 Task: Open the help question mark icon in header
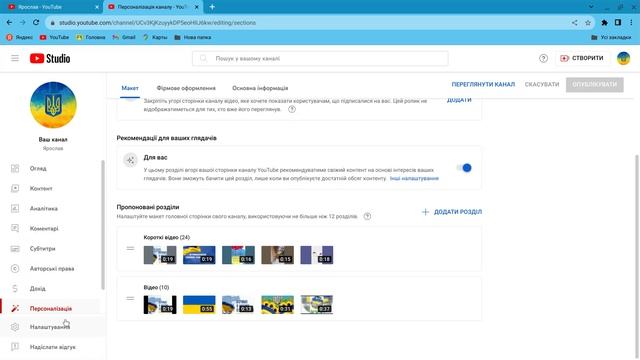pos(543,58)
